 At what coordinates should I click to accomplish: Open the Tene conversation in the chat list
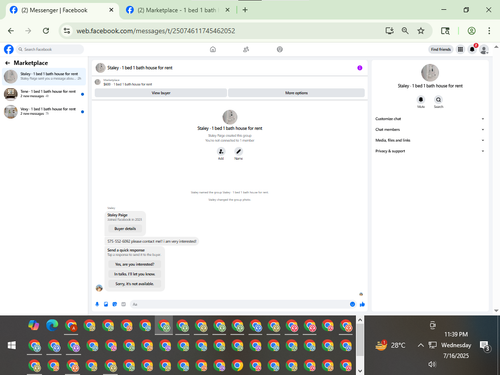tap(44, 94)
